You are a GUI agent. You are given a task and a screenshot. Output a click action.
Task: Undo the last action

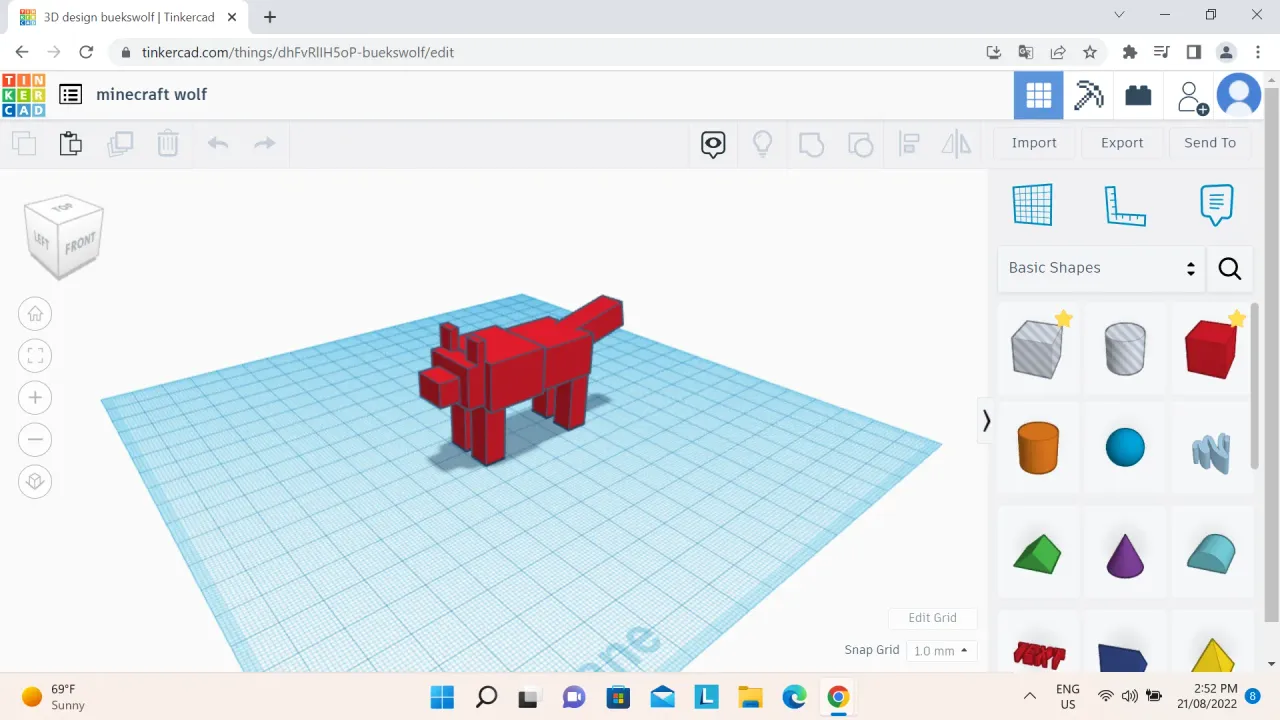coord(218,143)
